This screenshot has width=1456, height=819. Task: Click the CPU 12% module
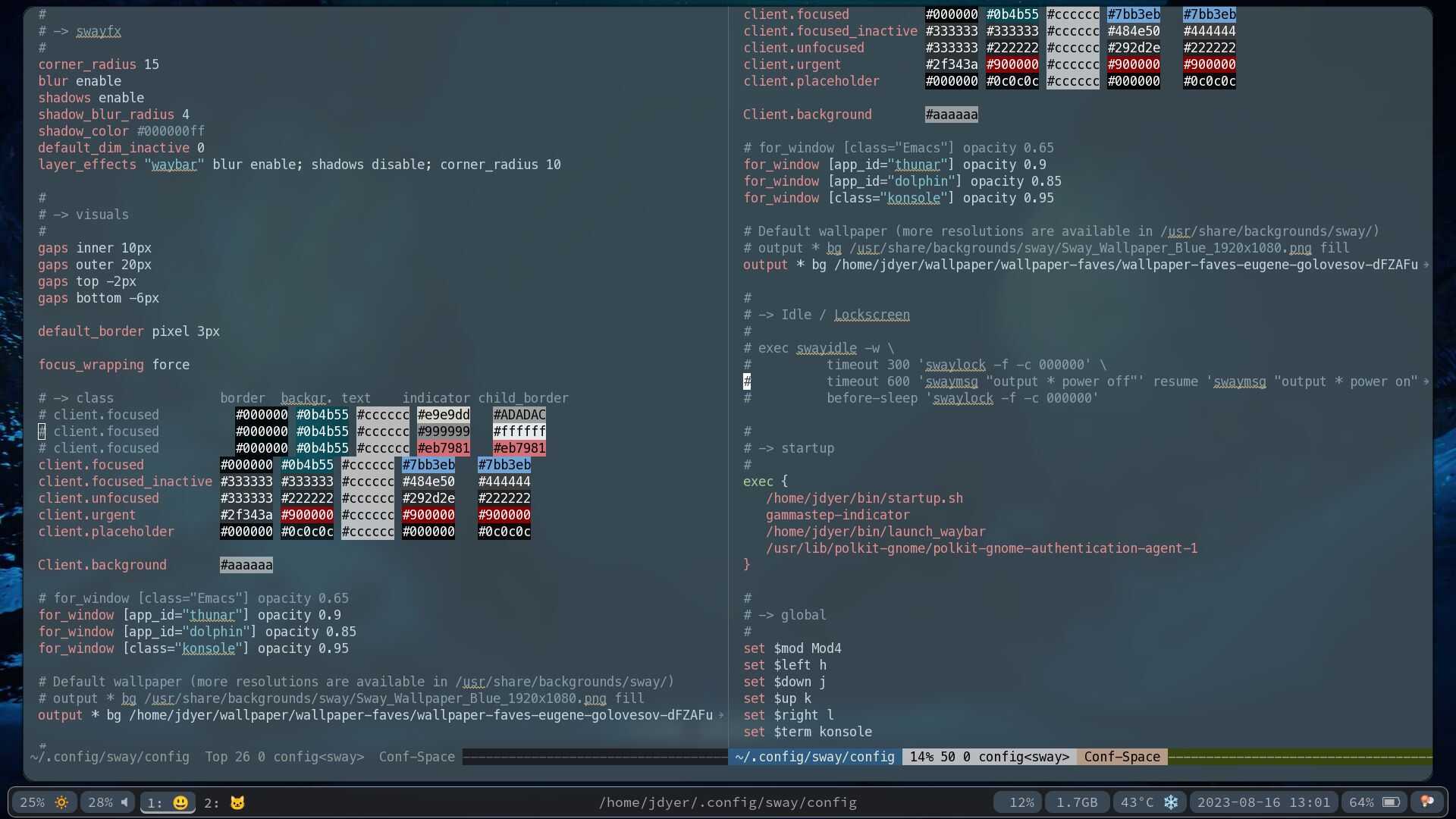click(x=1021, y=802)
